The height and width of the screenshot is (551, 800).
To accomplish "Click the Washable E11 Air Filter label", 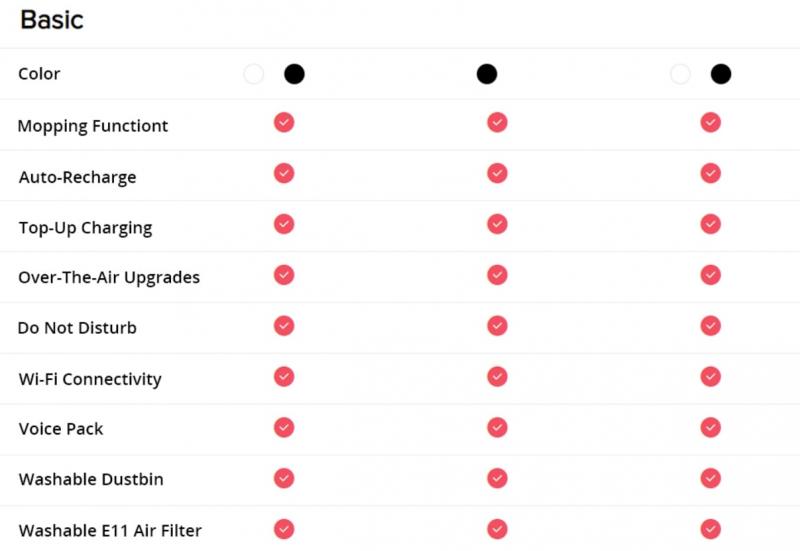I will click(x=110, y=531).
